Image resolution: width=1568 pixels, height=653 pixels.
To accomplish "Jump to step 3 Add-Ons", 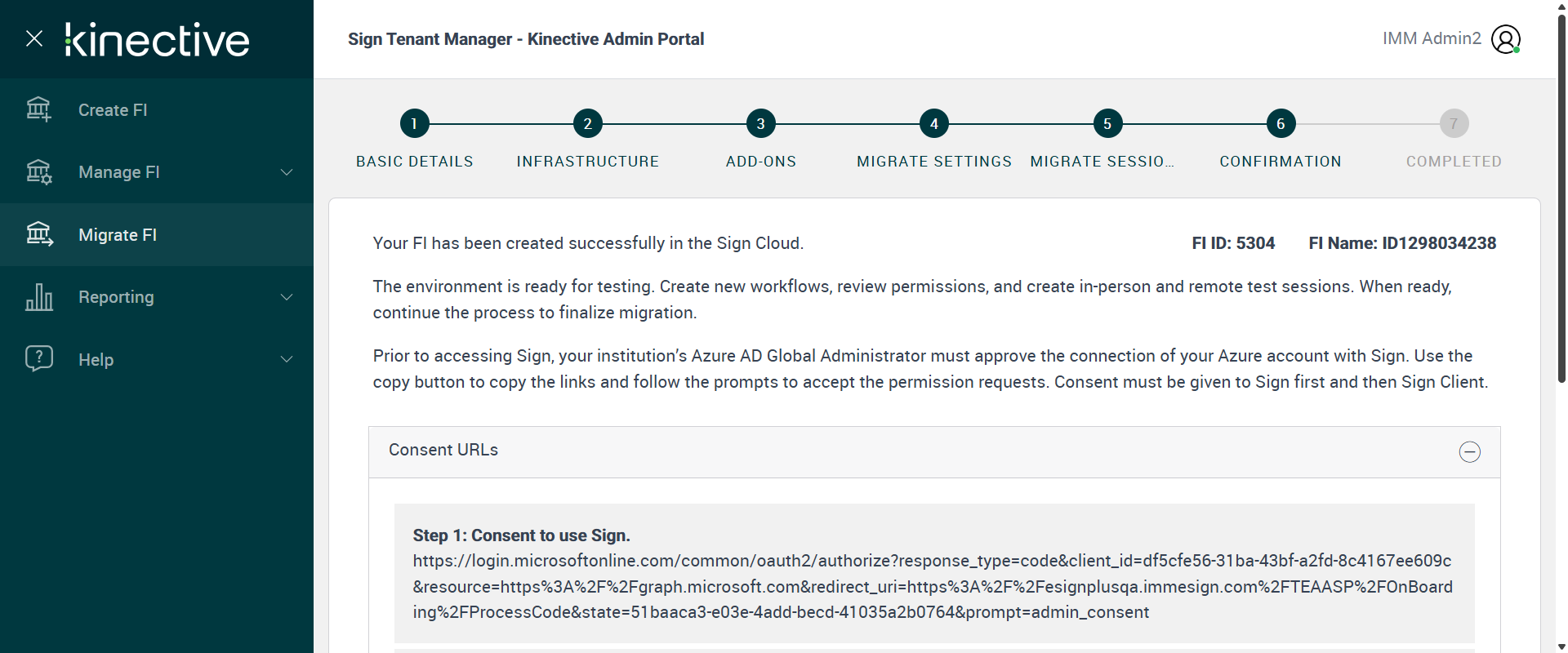I will click(x=760, y=124).
